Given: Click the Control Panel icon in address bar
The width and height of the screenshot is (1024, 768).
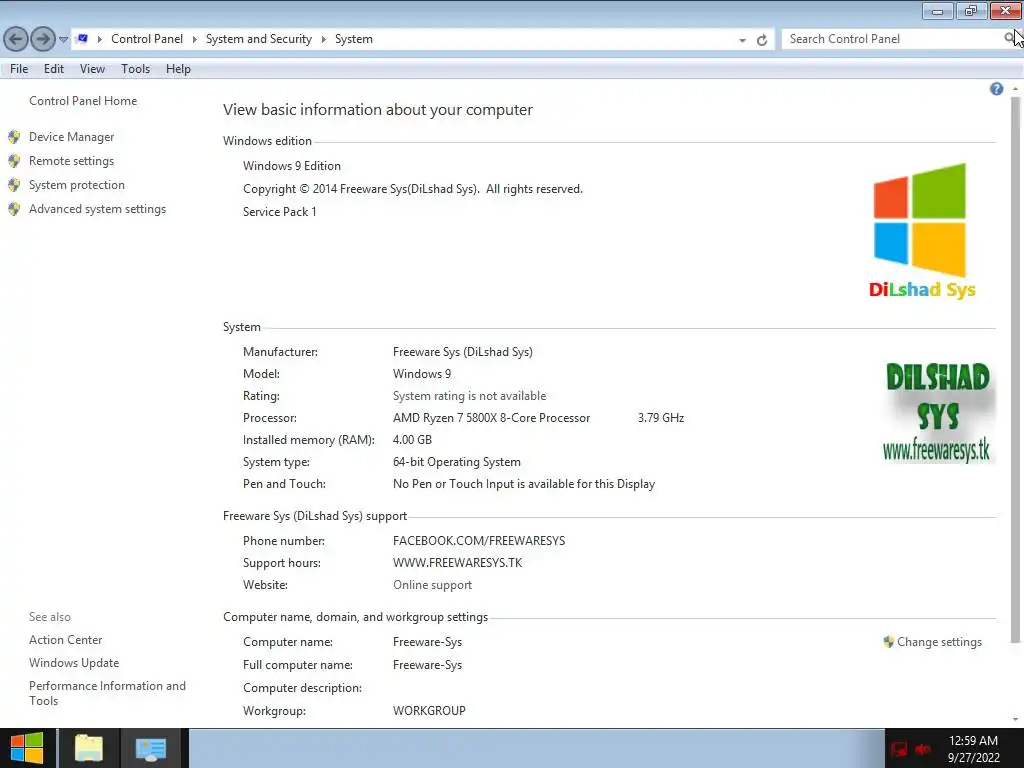Looking at the screenshot, I should pyautogui.click(x=82, y=39).
